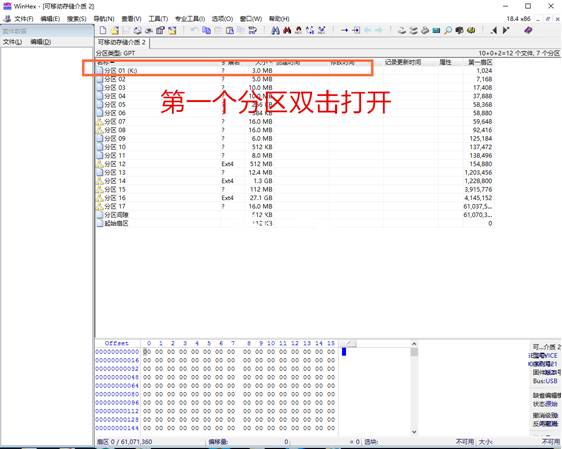This screenshot has width=562, height=449.
Task: Click the Go To Offset arrow icon
Action: [344, 30]
